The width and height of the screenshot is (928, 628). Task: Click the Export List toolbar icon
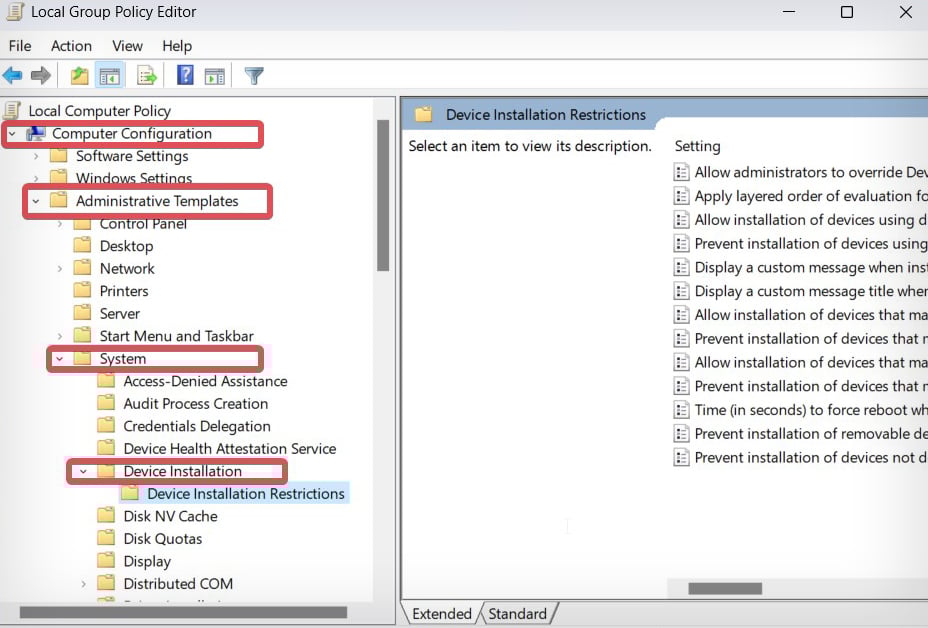[147, 76]
